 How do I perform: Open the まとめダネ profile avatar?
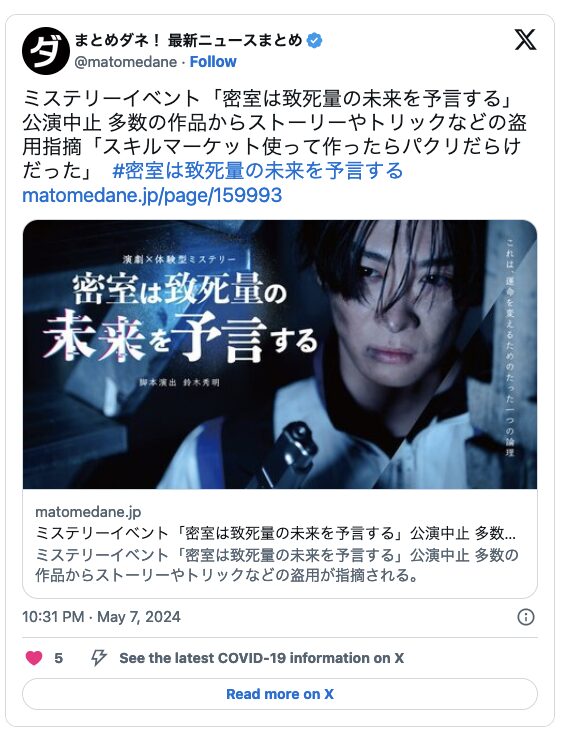click(46, 51)
